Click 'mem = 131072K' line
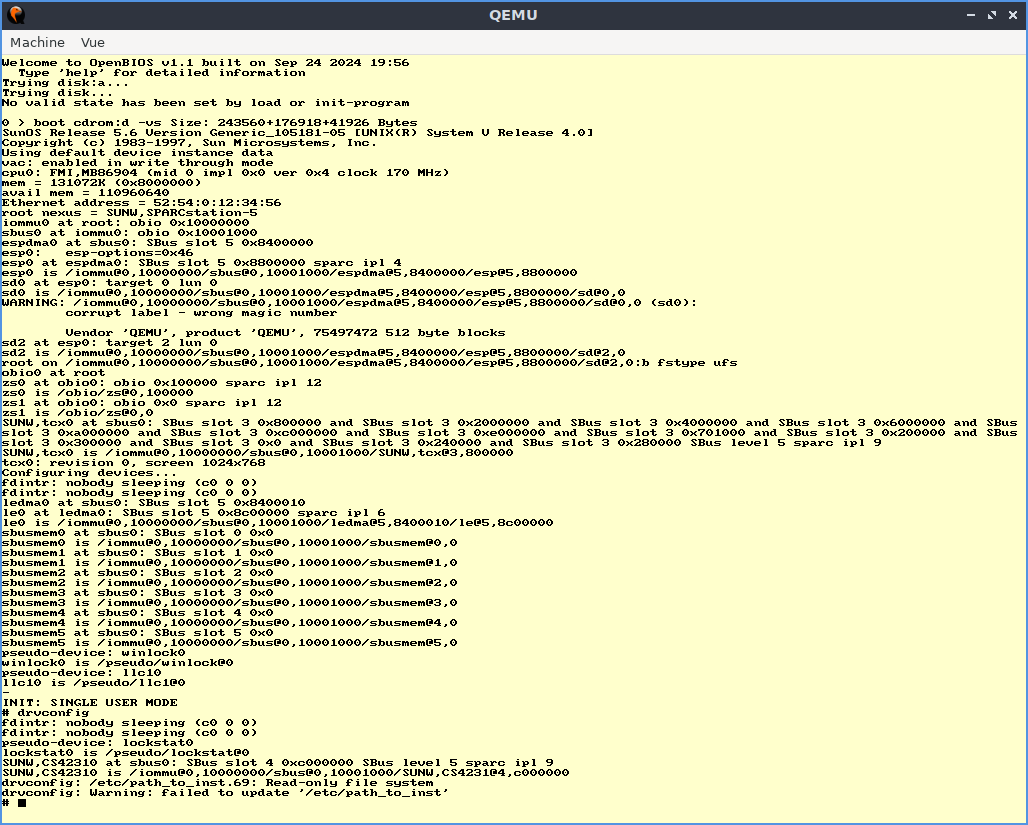The height and width of the screenshot is (825, 1028). coord(102,183)
